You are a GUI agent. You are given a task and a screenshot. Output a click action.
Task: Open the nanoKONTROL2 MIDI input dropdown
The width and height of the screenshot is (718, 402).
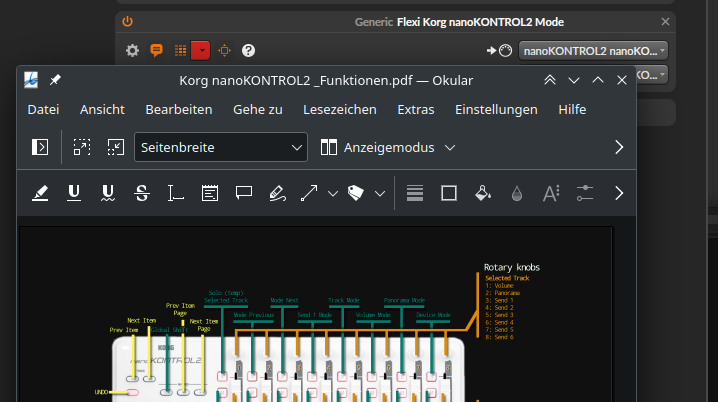[x=593, y=51]
